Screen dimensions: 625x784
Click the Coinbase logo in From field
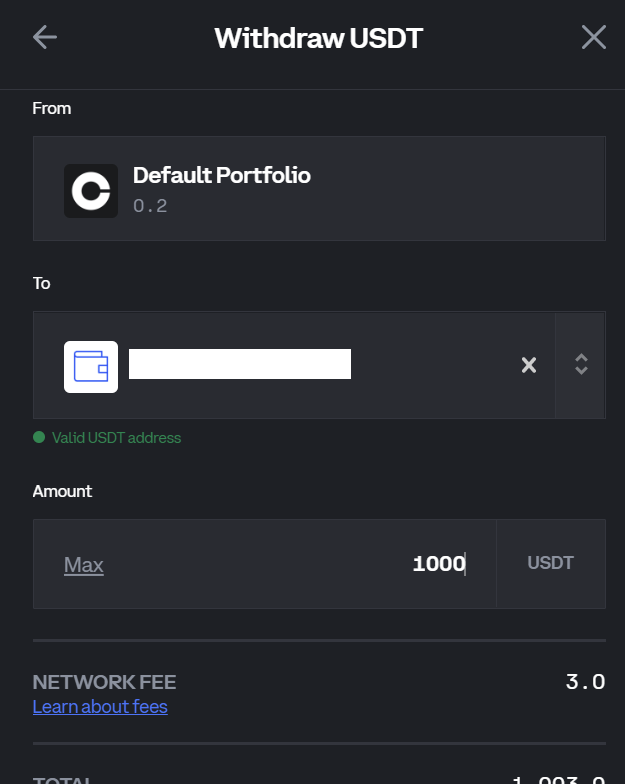(91, 191)
